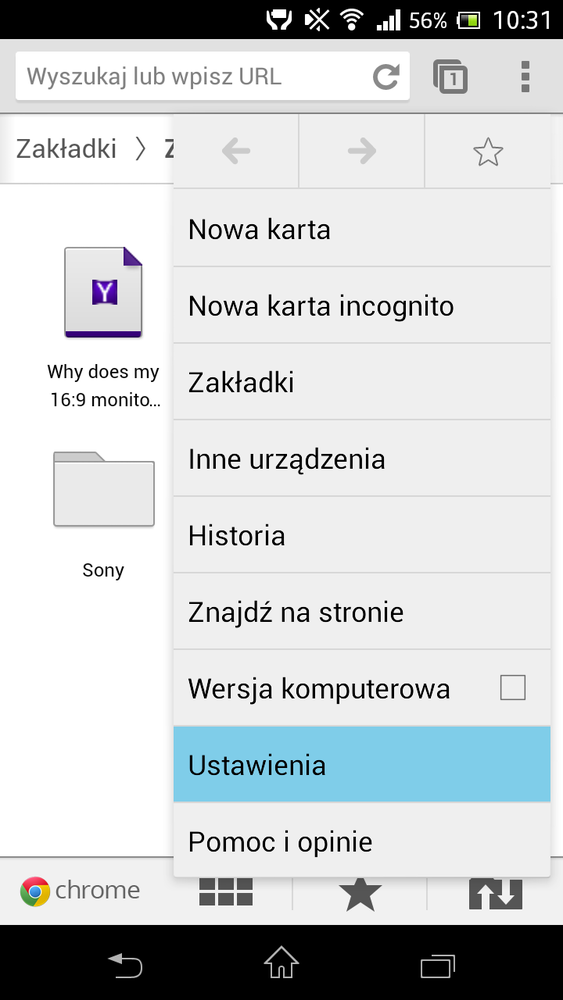Toggle the Wersja komputerowa checkbox
Image resolution: width=563 pixels, height=1000 pixels.
[x=513, y=688]
